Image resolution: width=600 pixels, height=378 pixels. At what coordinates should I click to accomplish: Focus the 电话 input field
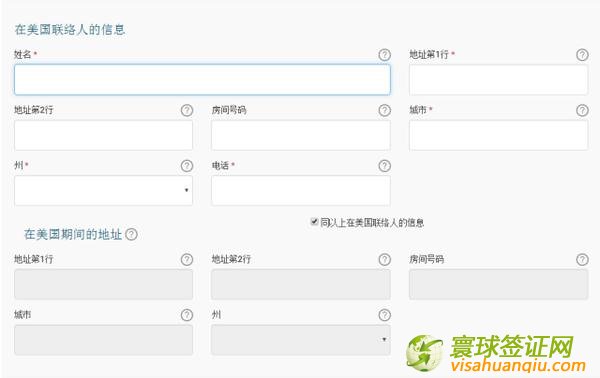click(x=301, y=191)
